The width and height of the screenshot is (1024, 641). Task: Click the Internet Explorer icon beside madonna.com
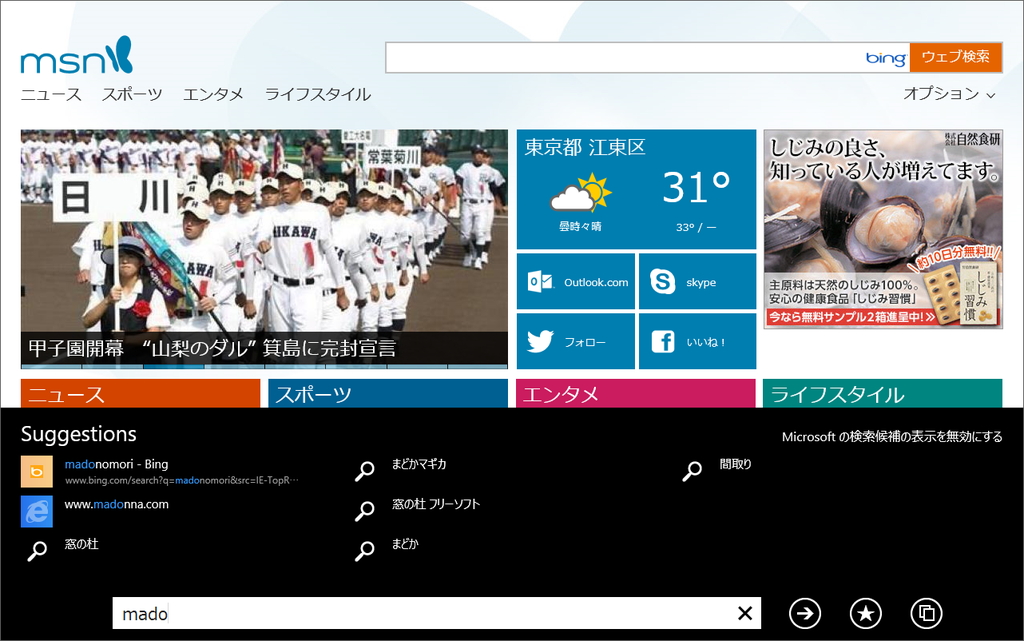click(36, 511)
